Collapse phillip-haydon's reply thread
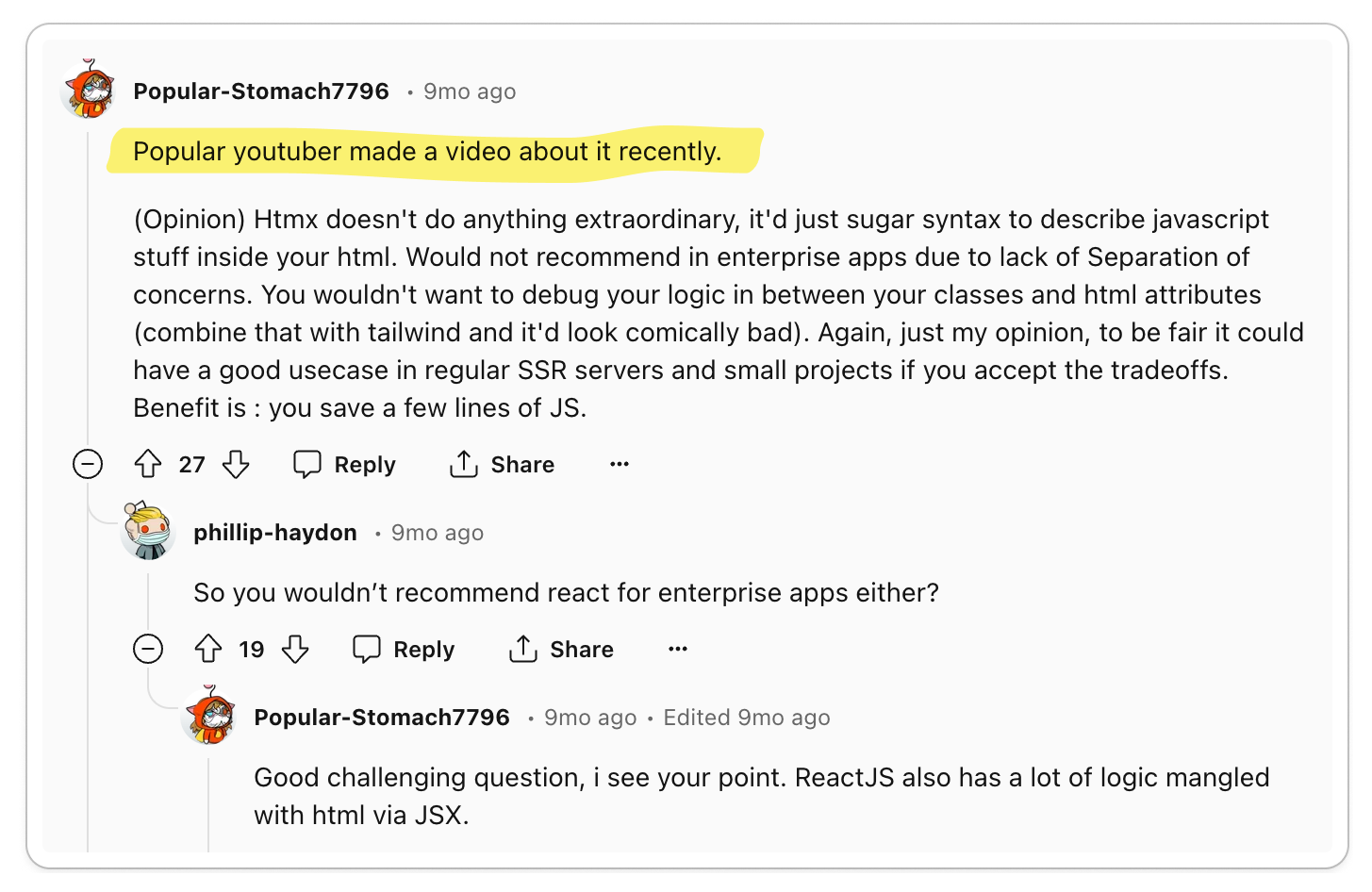 pos(148,649)
